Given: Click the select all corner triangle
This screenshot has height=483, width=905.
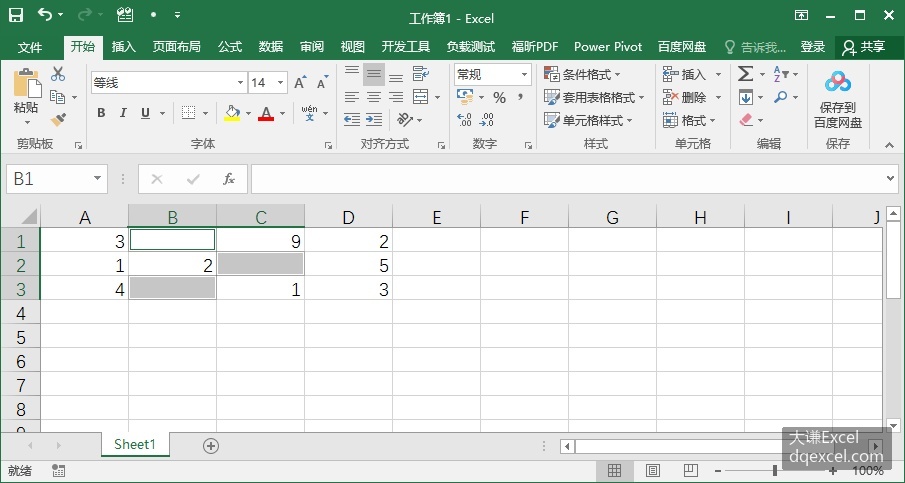Looking at the screenshot, I should click(29, 216).
